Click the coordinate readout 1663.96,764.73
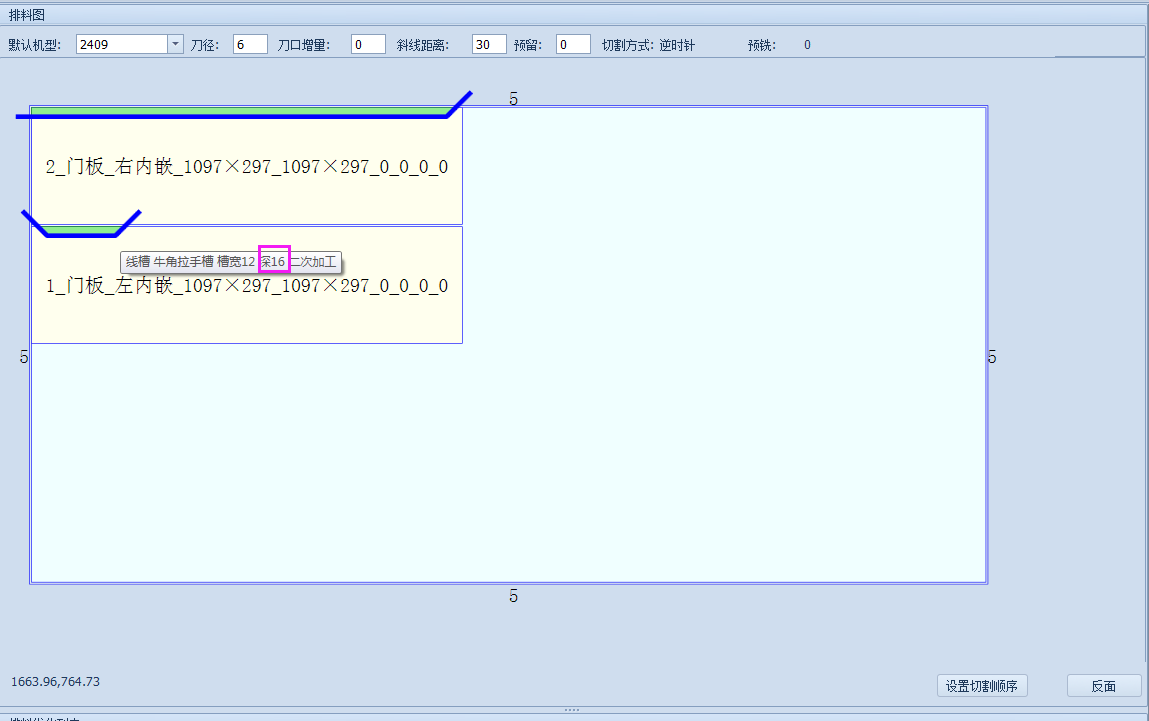This screenshot has height=721, width=1149. pos(56,681)
